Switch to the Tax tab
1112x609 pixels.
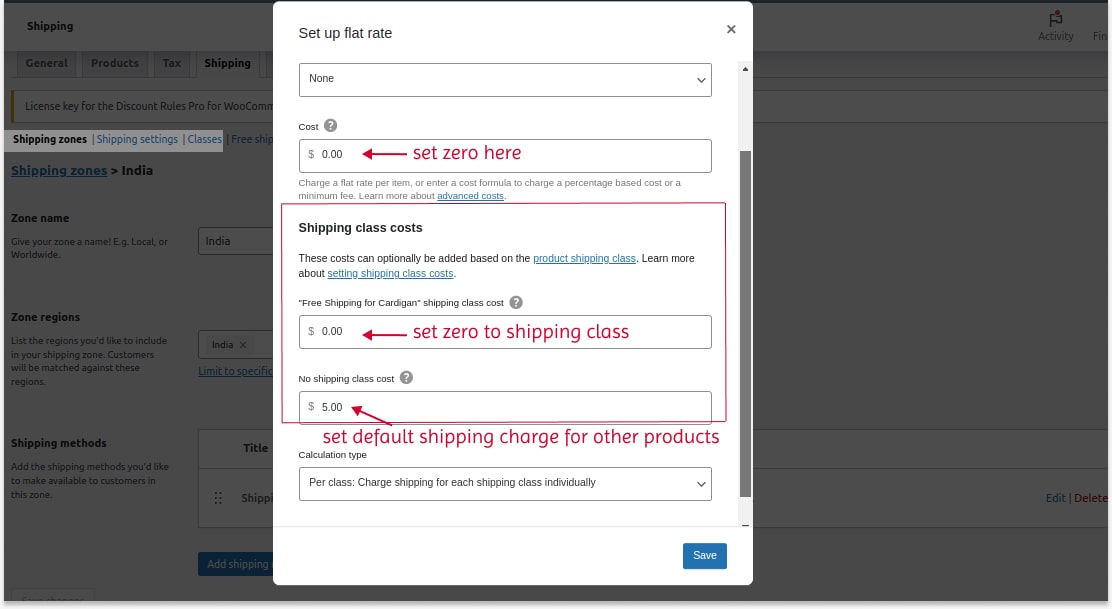(x=171, y=63)
